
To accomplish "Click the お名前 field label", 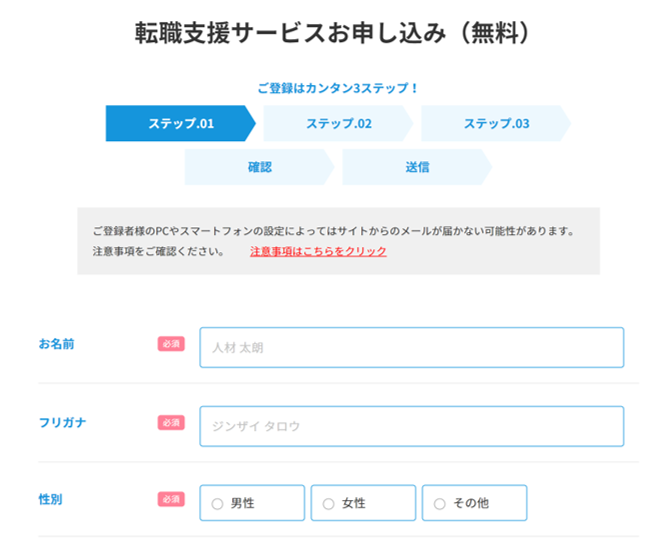I will (56, 344).
